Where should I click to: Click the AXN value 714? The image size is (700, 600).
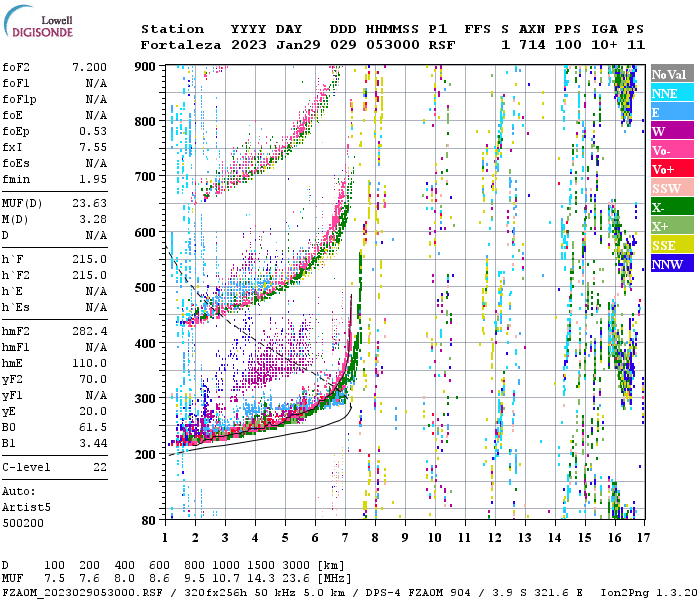point(532,45)
